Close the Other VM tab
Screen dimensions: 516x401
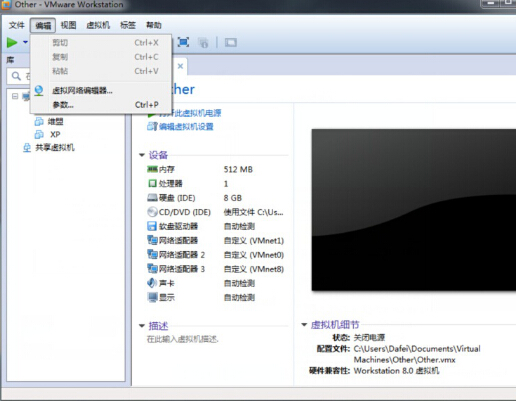[180, 66]
